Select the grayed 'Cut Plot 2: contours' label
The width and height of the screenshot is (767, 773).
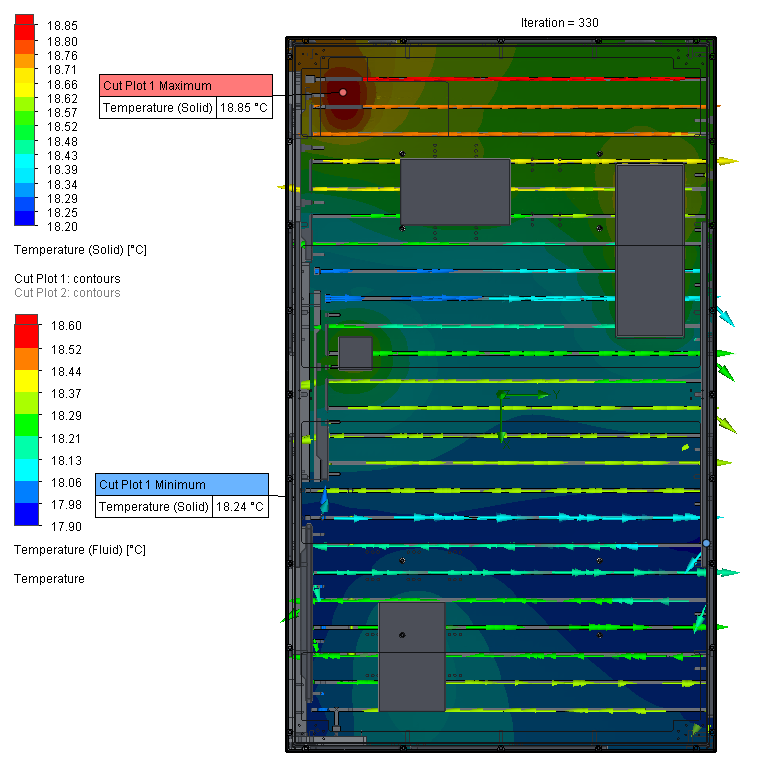tap(67, 293)
